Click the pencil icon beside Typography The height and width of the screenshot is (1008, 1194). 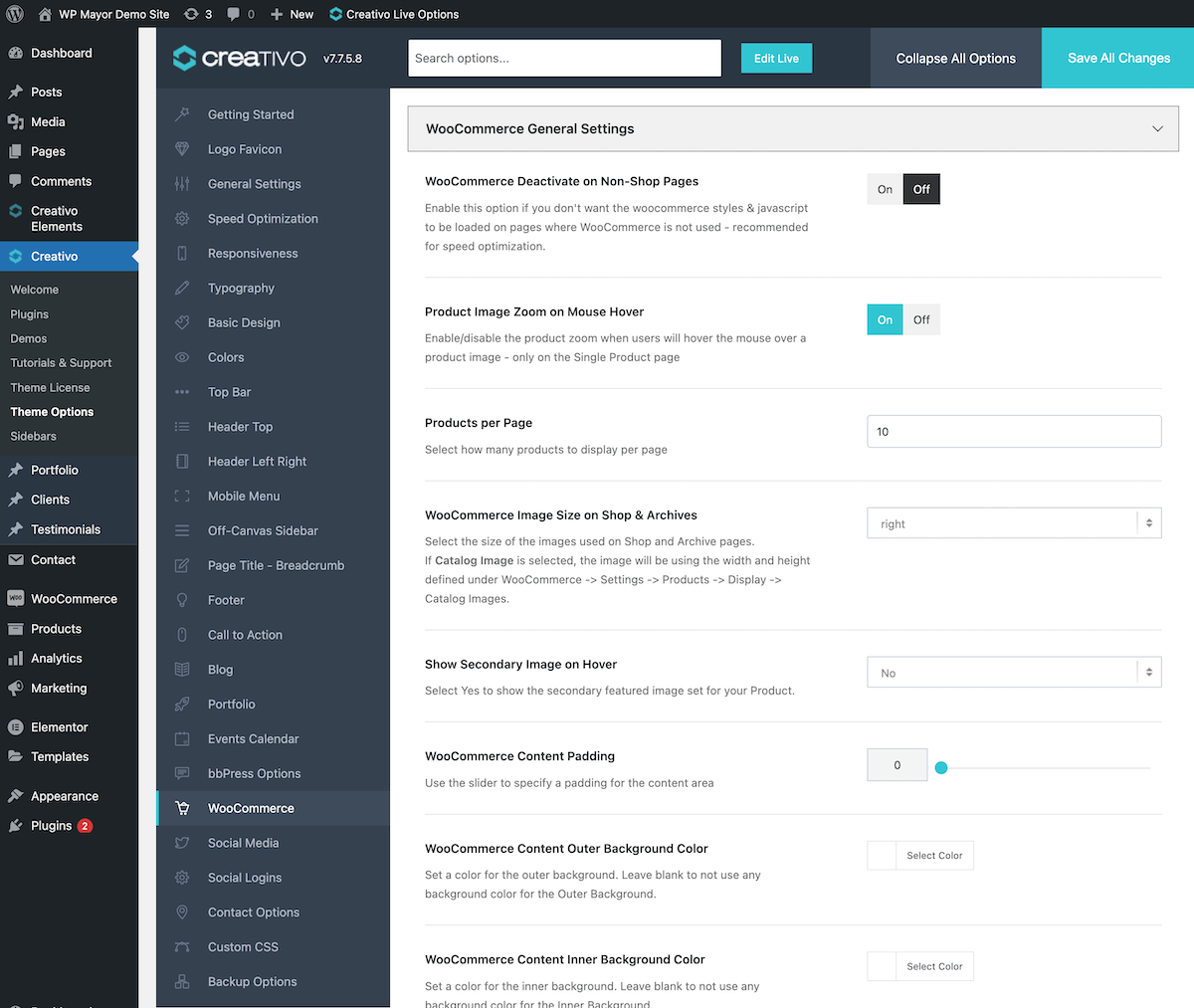[182, 288]
